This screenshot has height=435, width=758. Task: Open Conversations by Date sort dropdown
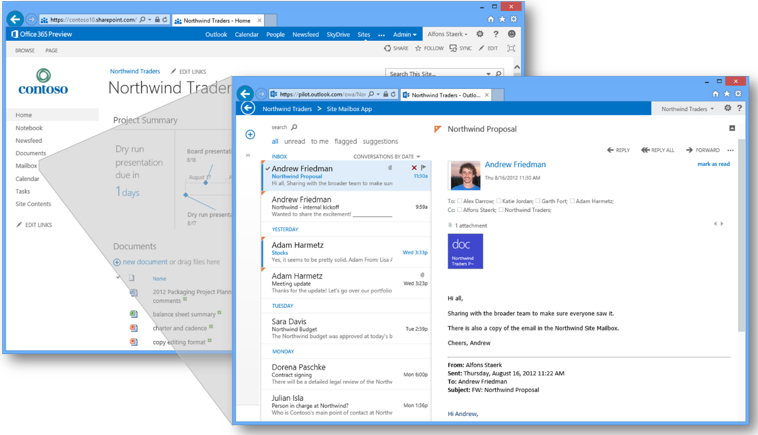(387, 157)
